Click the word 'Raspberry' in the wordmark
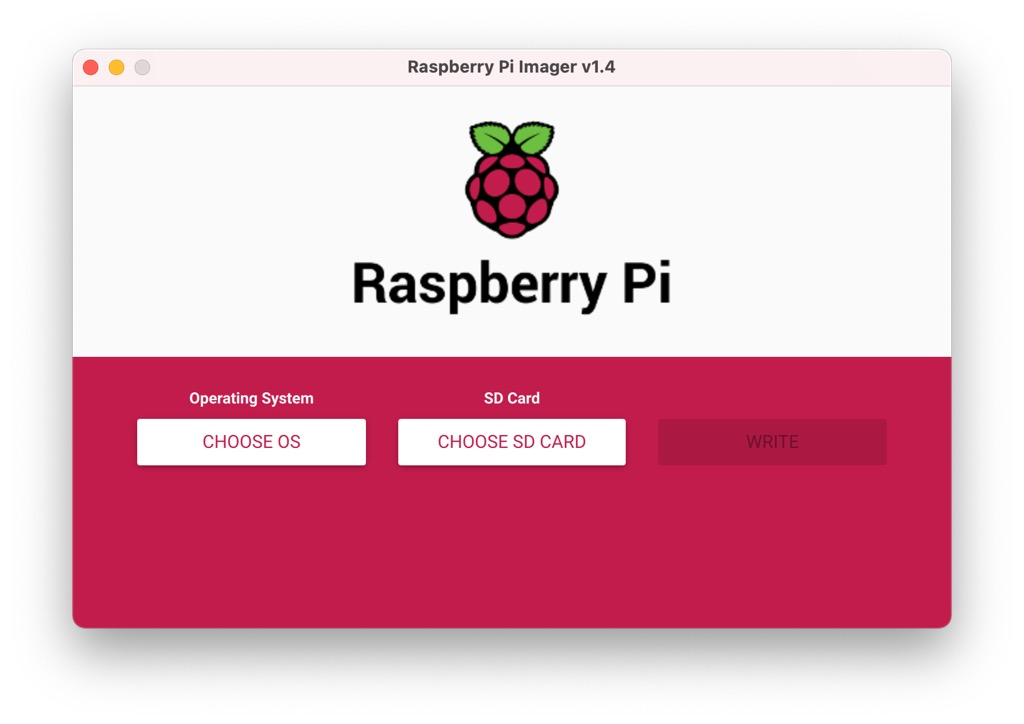 (478, 284)
